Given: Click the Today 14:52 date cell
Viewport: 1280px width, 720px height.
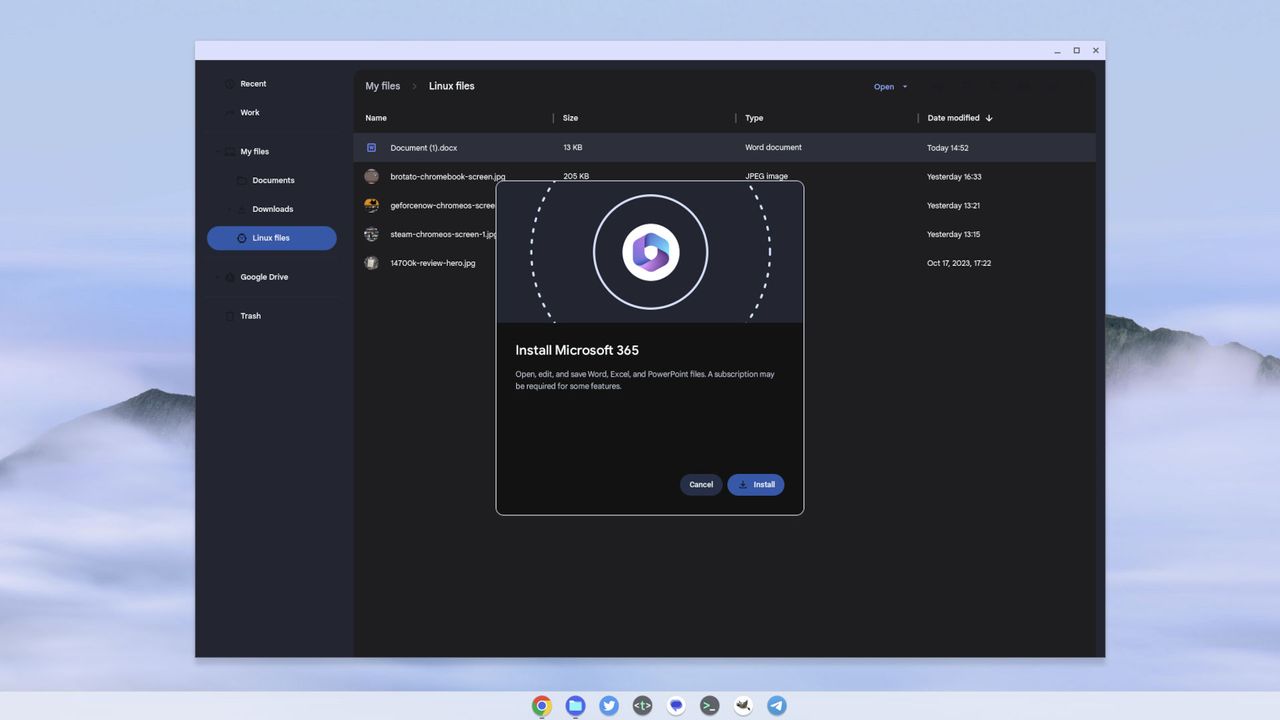Looking at the screenshot, I should coord(947,148).
